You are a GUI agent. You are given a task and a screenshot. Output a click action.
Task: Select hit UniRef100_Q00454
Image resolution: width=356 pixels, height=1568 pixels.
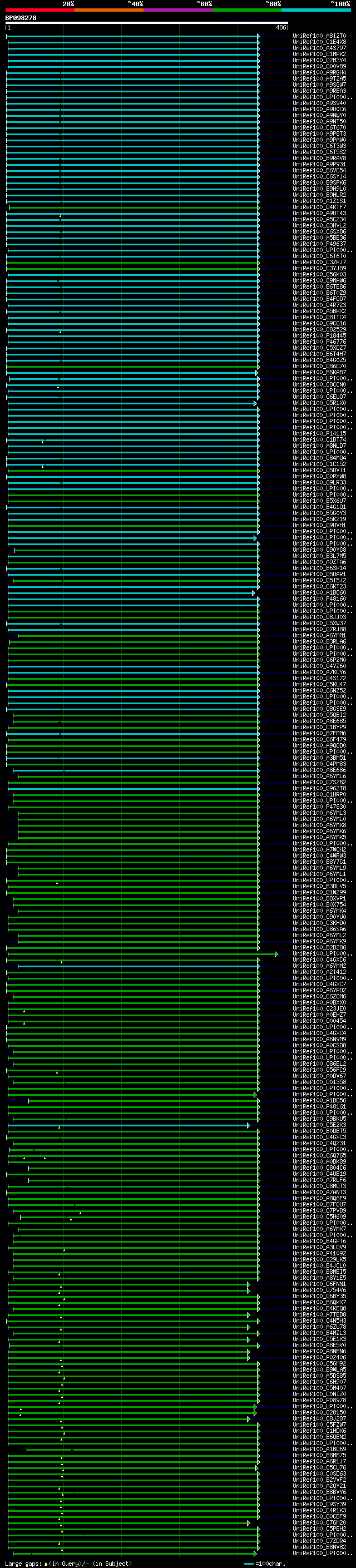pos(319,1021)
